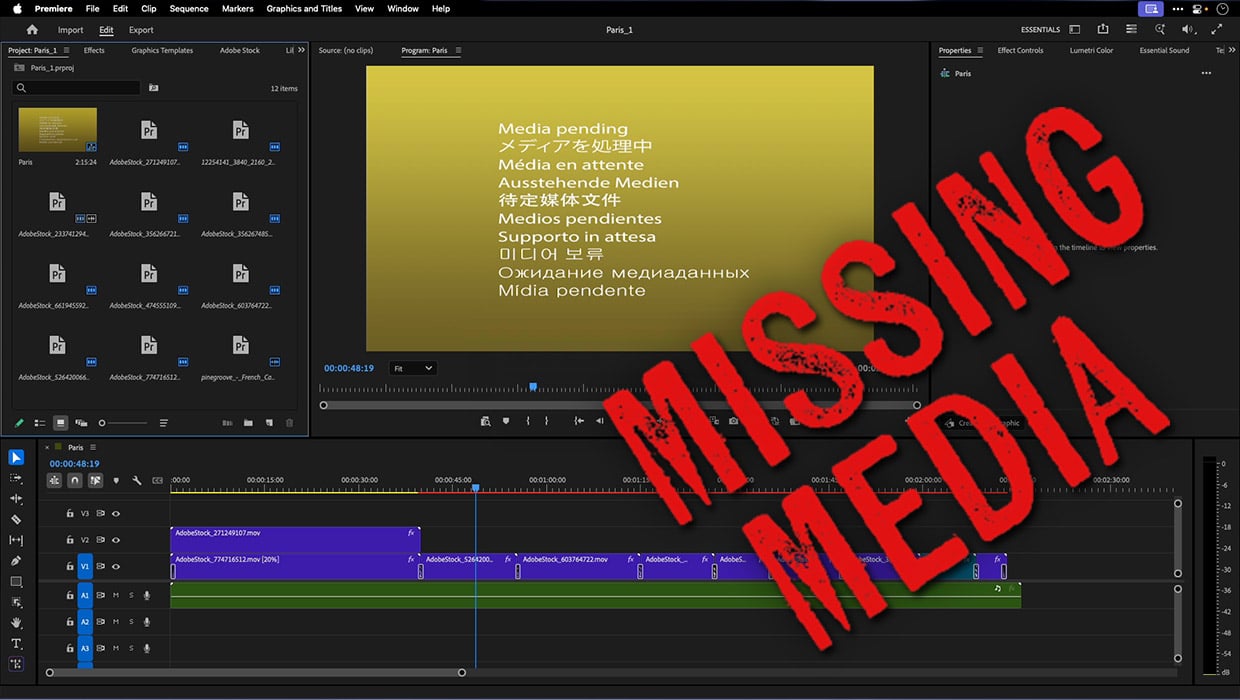Image resolution: width=1240 pixels, height=700 pixels.
Task: Open the Graphics and Titles menu
Action: click(304, 8)
